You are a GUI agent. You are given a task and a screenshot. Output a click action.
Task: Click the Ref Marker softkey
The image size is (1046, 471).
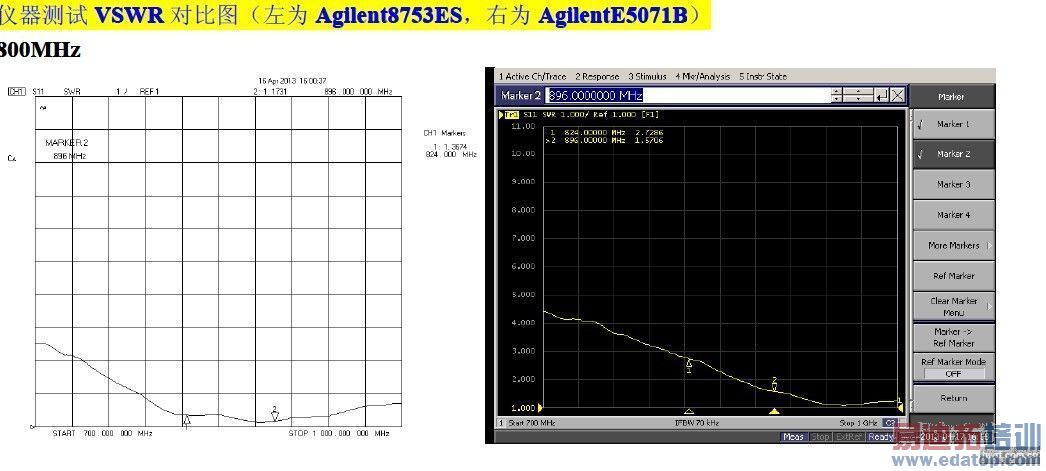(953, 276)
